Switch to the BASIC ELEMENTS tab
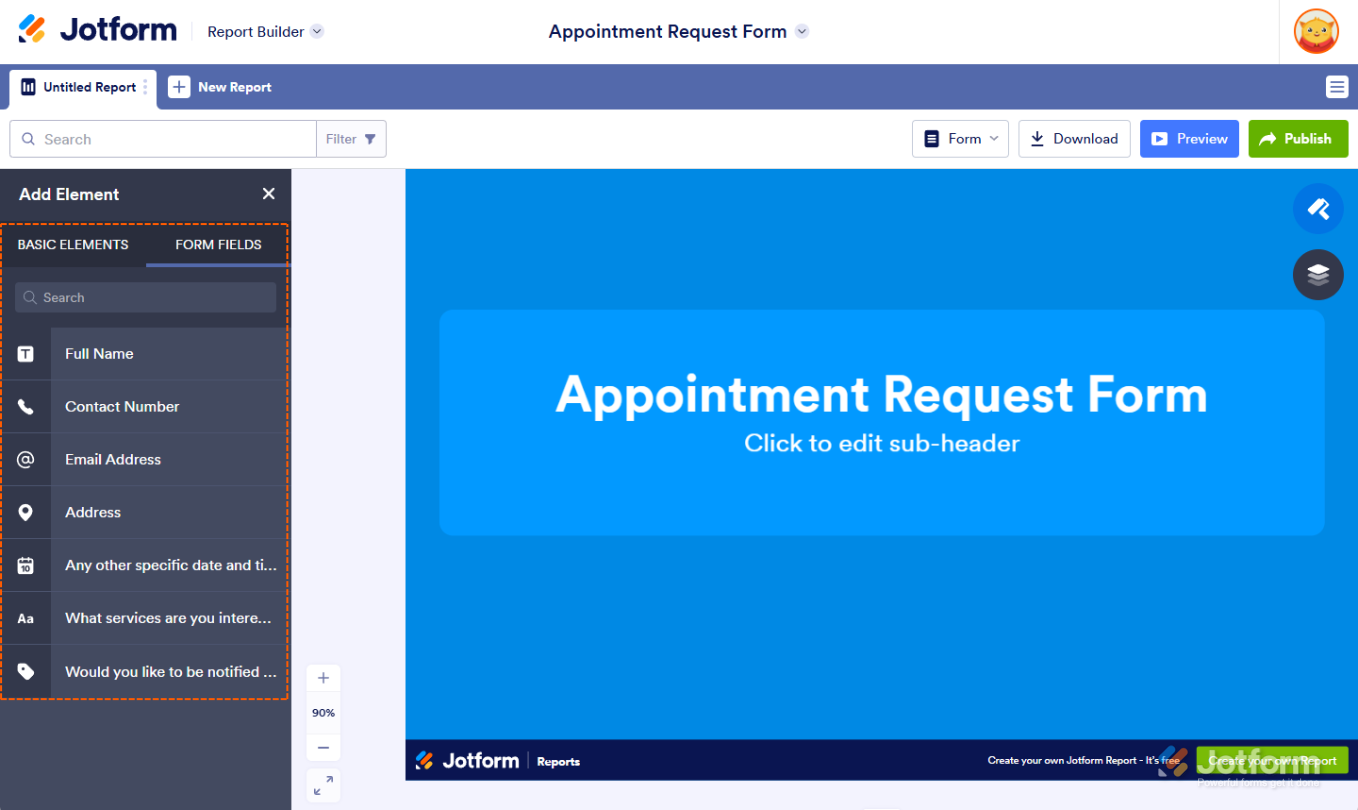This screenshot has height=810, width=1358. click(x=73, y=244)
